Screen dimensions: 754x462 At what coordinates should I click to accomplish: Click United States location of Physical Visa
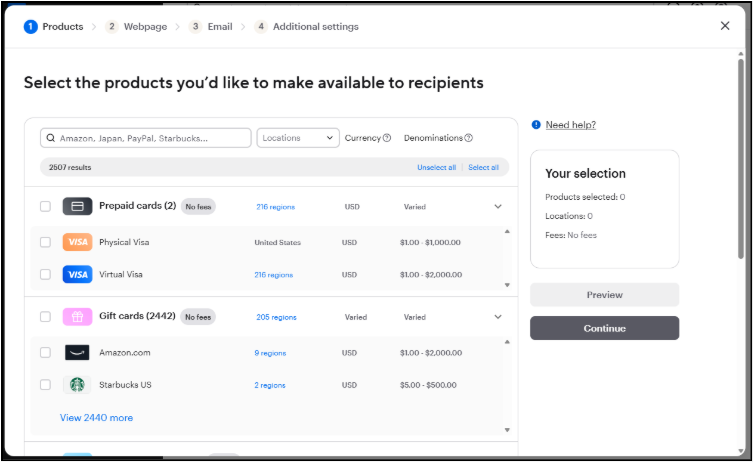[x=277, y=242]
